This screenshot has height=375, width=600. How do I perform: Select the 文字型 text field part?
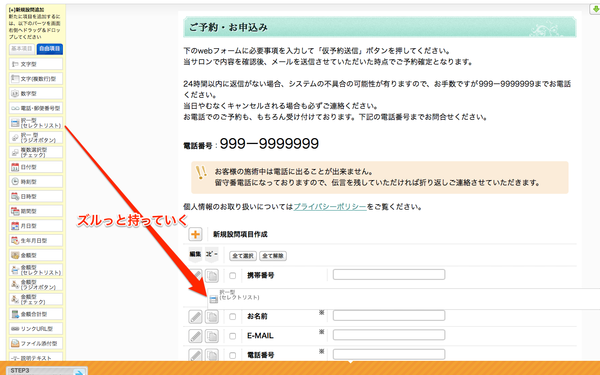tap(36, 64)
